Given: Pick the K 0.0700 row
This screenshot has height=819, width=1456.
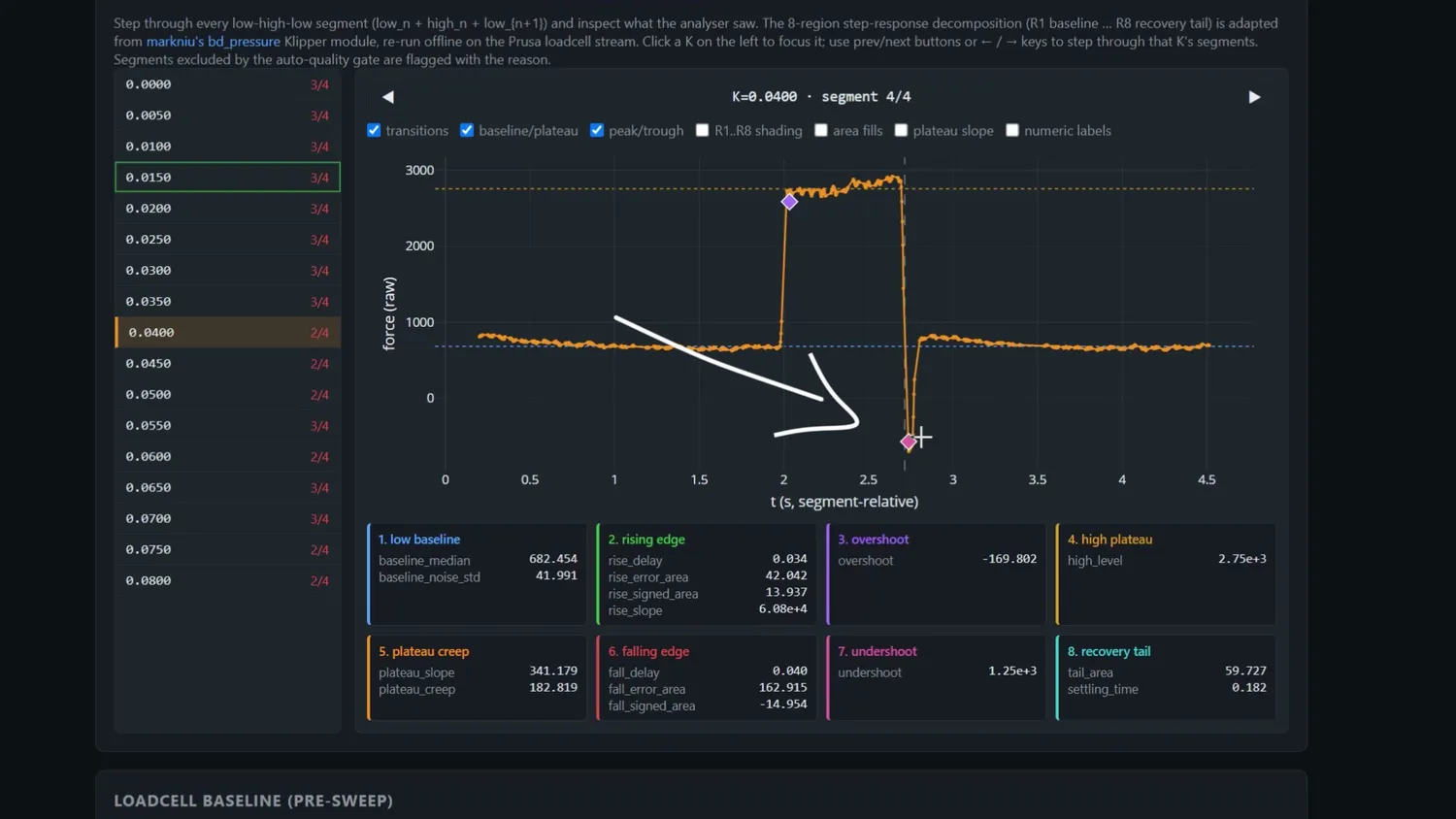Looking at the screenshot, I should [x=227, y=519].
